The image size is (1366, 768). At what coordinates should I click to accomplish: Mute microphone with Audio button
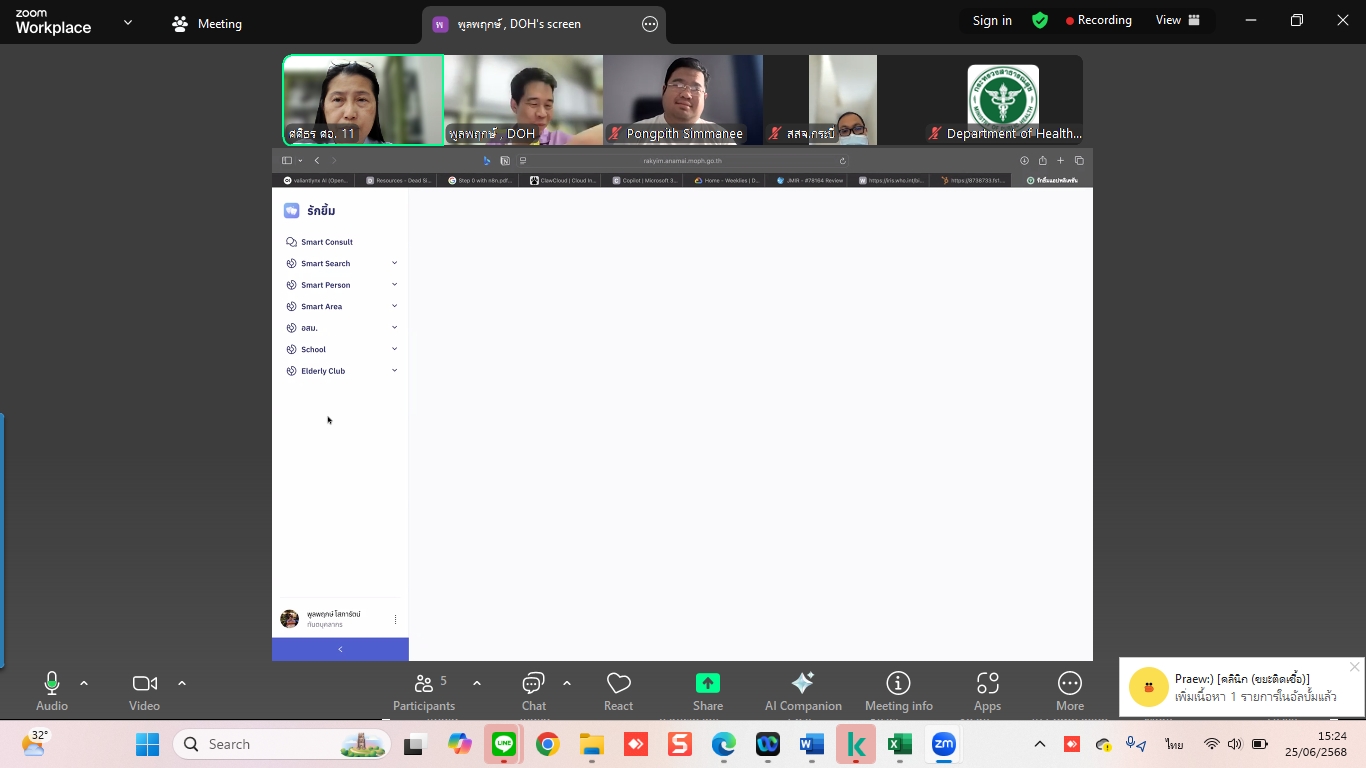coord(52,691)
